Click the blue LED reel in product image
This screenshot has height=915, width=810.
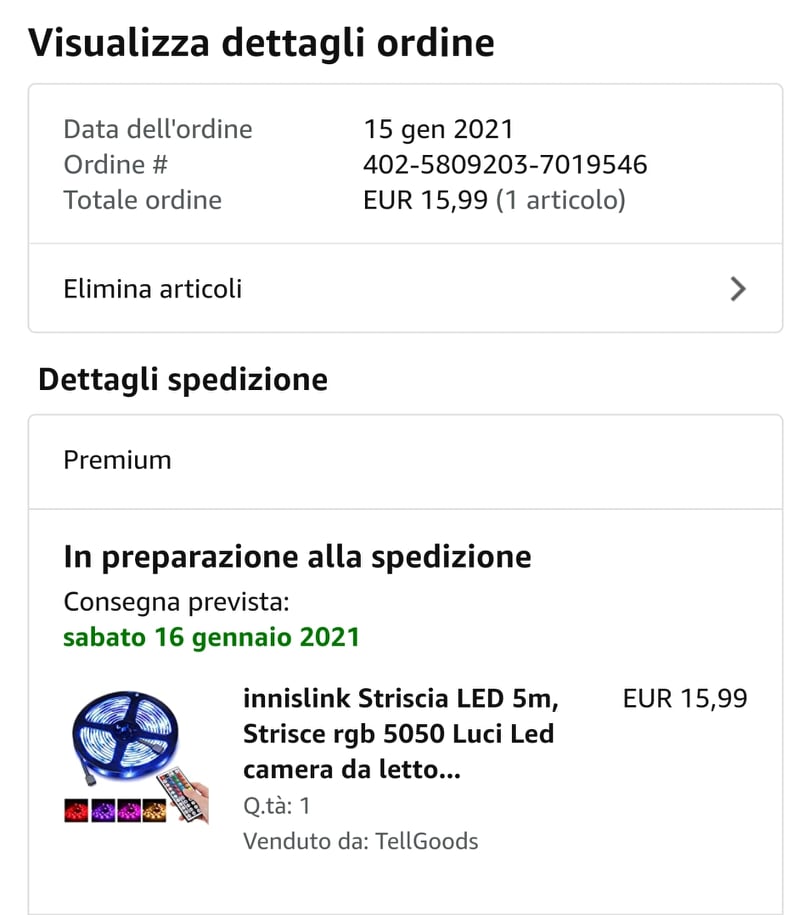(x=125, y=735)
